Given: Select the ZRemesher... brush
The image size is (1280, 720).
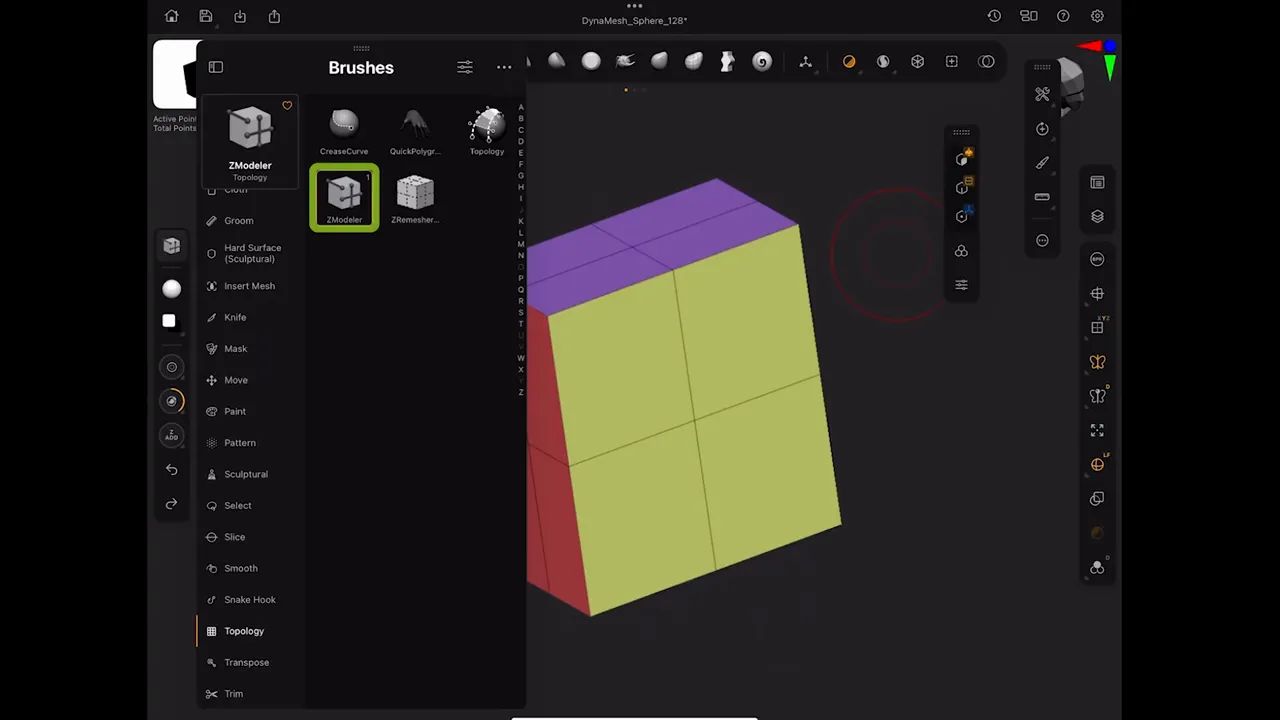Looking at the screenshot, I should tap(415, 198).
